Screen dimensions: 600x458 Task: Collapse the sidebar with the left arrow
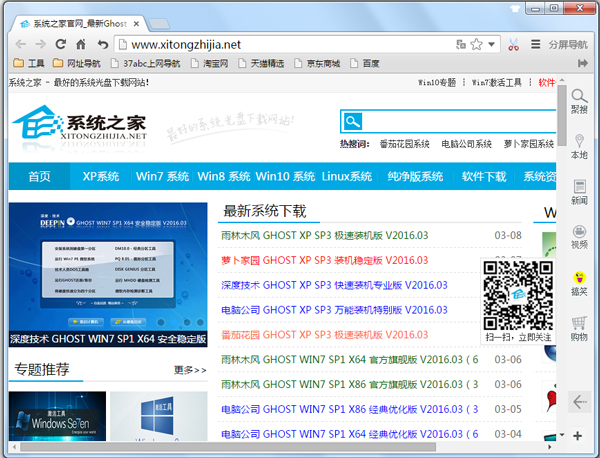(x=578, y=401)
